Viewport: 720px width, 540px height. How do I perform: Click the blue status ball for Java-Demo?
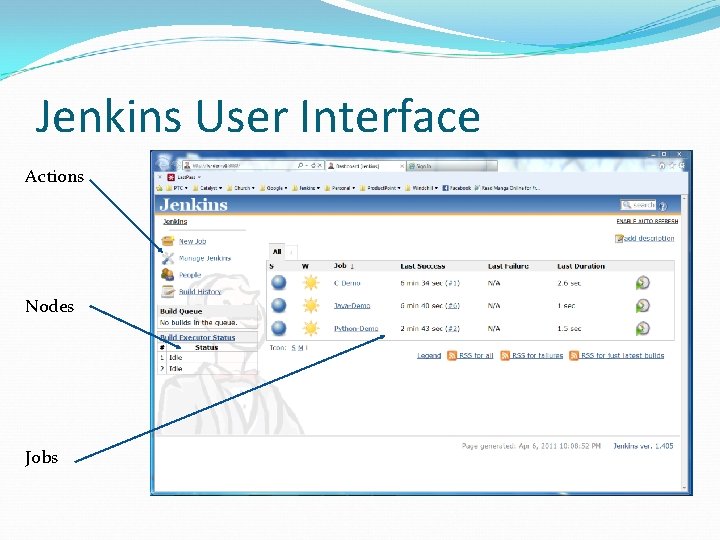[x=279, y=305]
